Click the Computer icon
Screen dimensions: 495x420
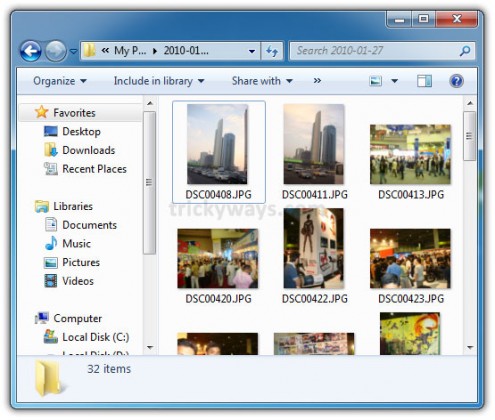(x=42, y=318)
